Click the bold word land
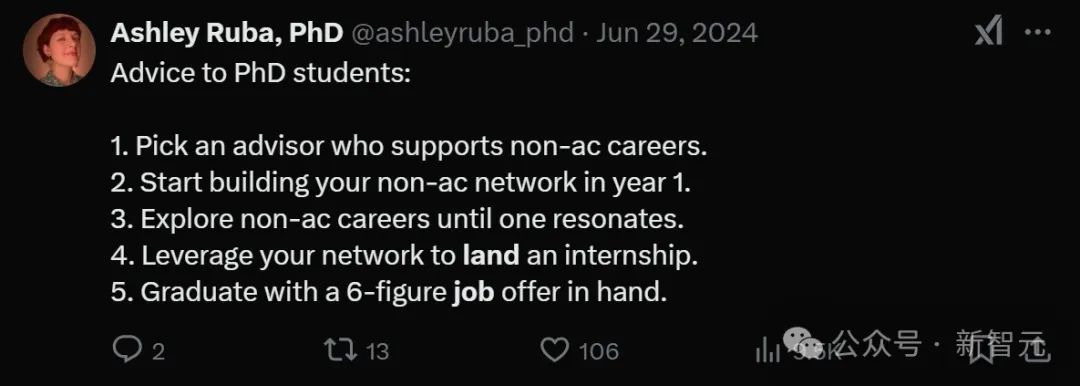 click(x=491, y=256)
